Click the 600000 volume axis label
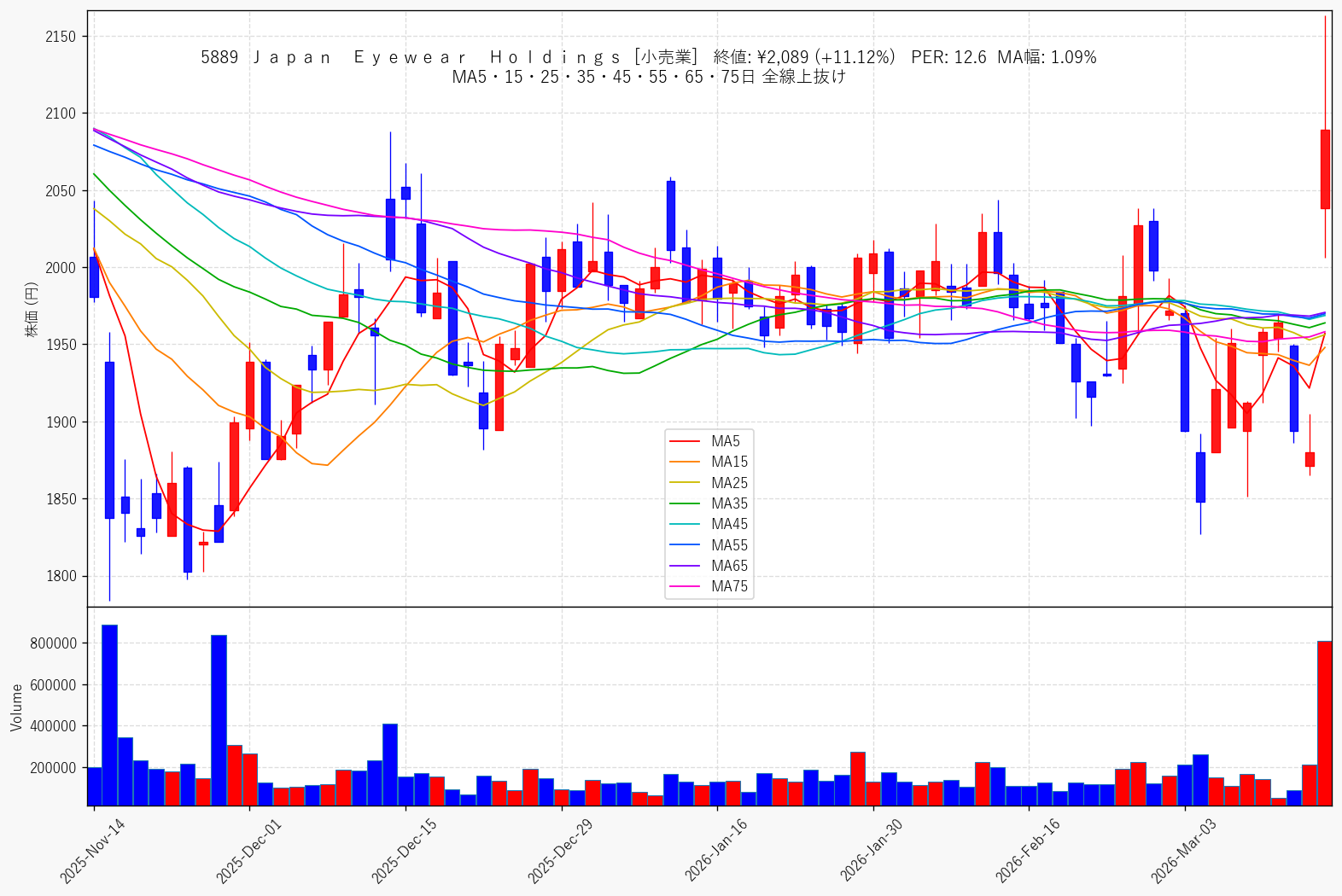 pos(53,685)
